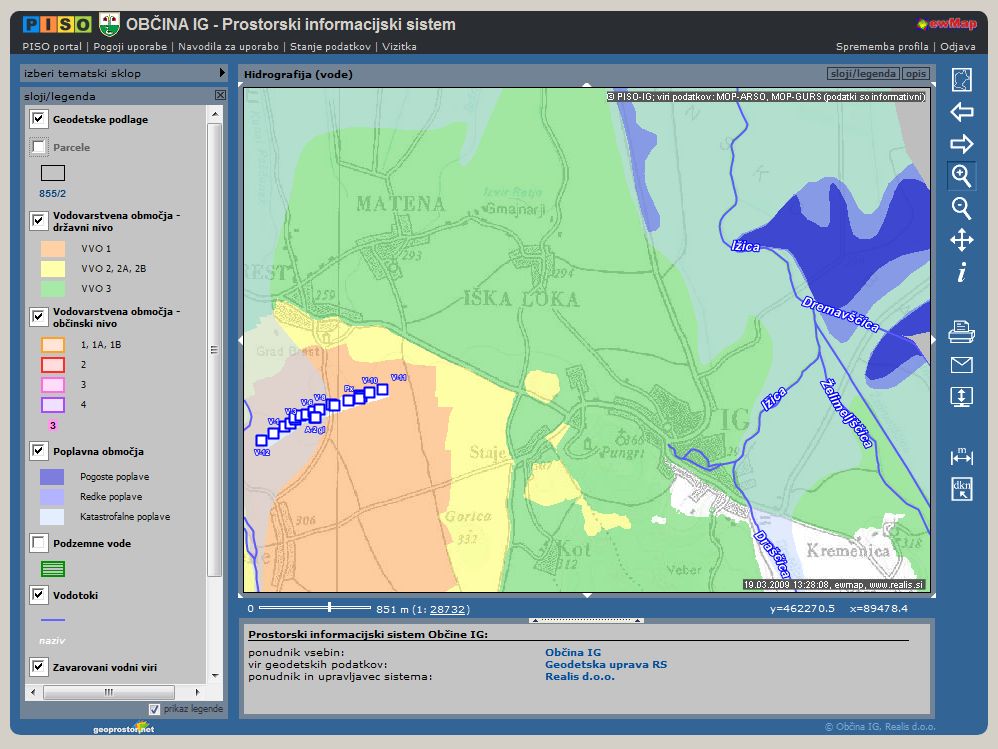The image size is (998, 749).
Task: Activate the pan move tool
Action: point(961,240)
